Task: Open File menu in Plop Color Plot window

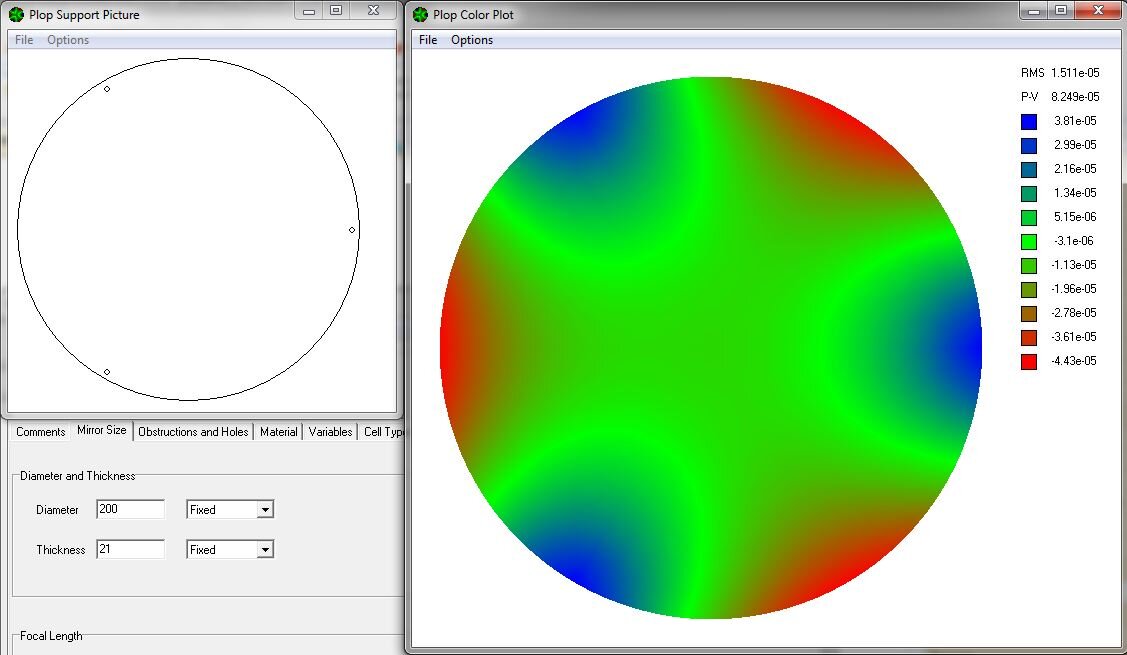Action: click(x=428, y=40)
